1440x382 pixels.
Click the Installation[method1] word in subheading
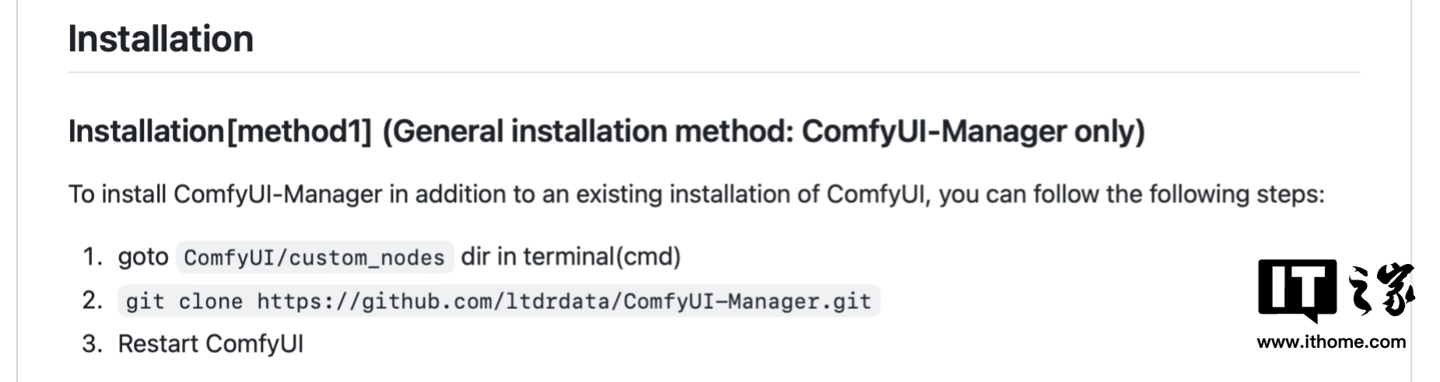tap(220, 132)
